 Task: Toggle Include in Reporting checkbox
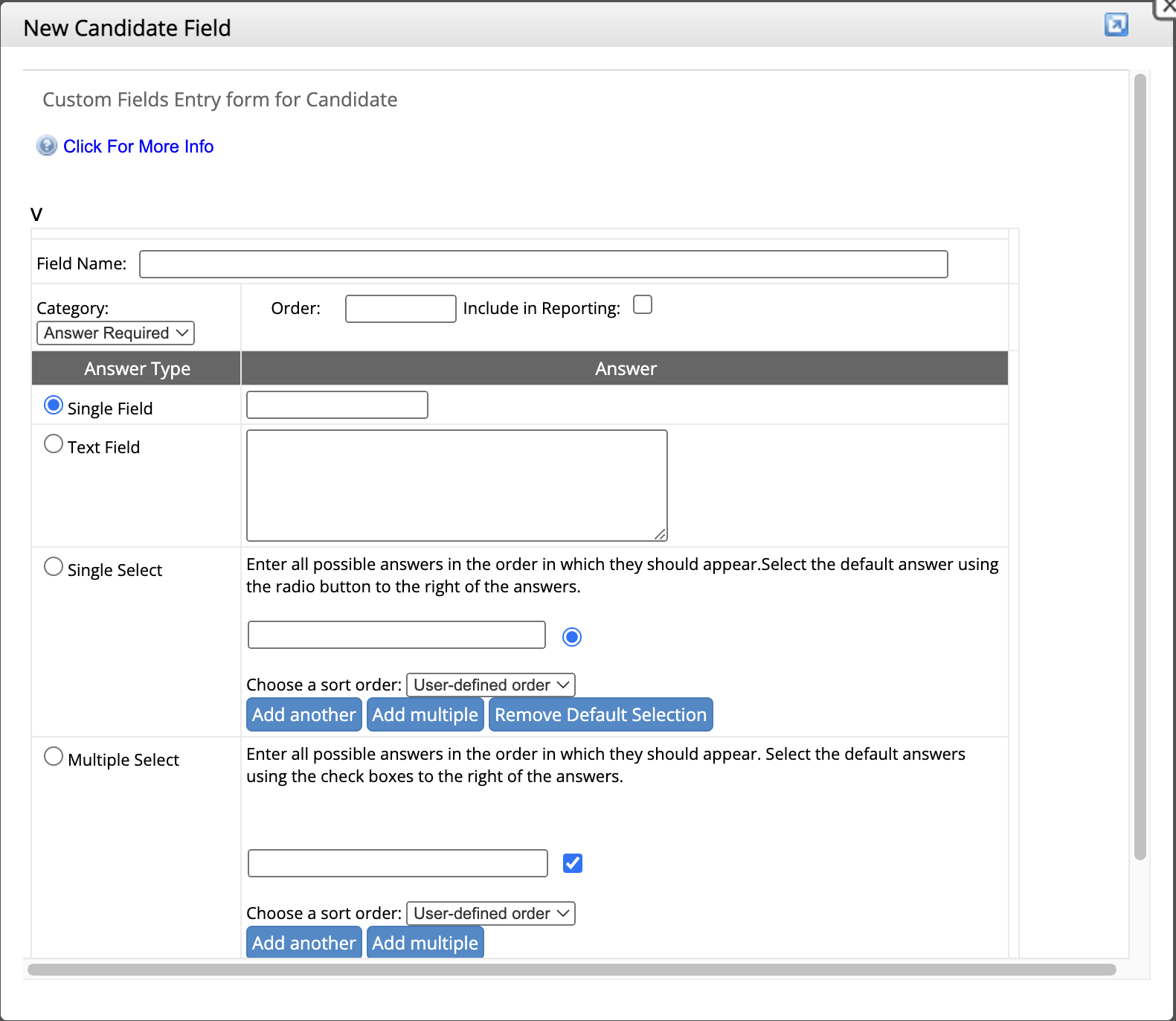(643, 304)
